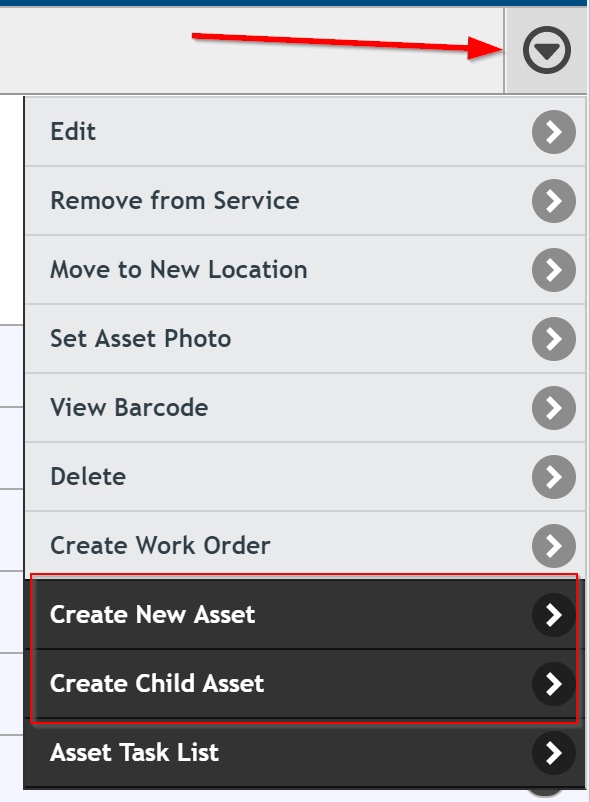This screenshot has height=802, width=590.
Task: Choose Remove from Service option
Action: pos(305,201)
